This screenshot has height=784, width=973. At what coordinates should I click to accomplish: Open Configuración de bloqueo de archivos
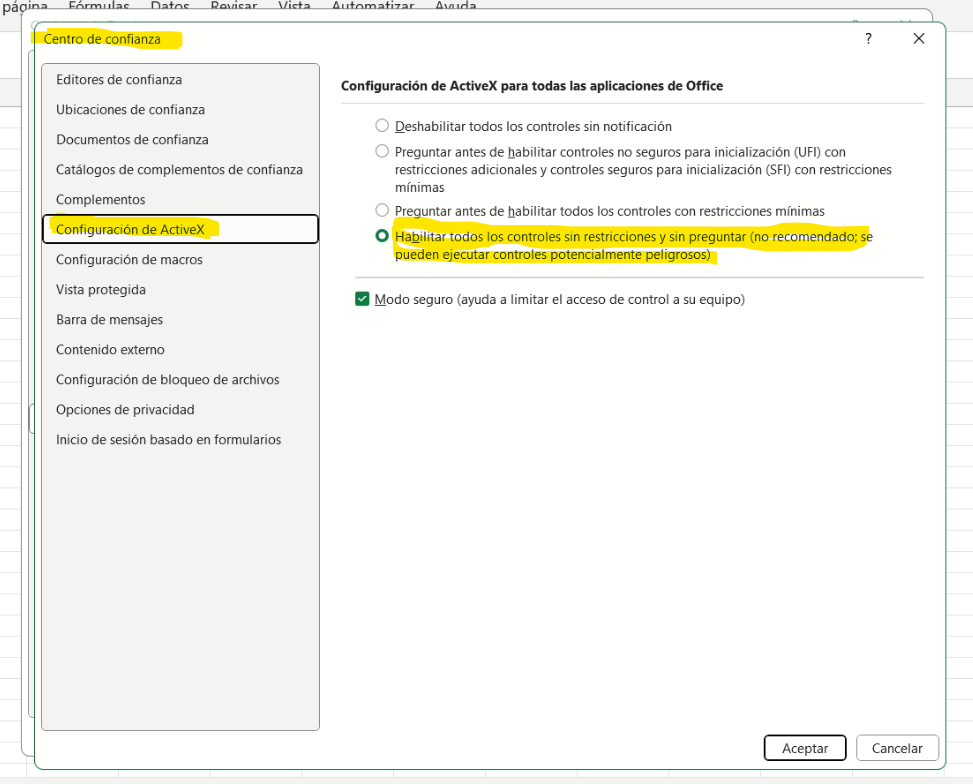tap(180, 379)
